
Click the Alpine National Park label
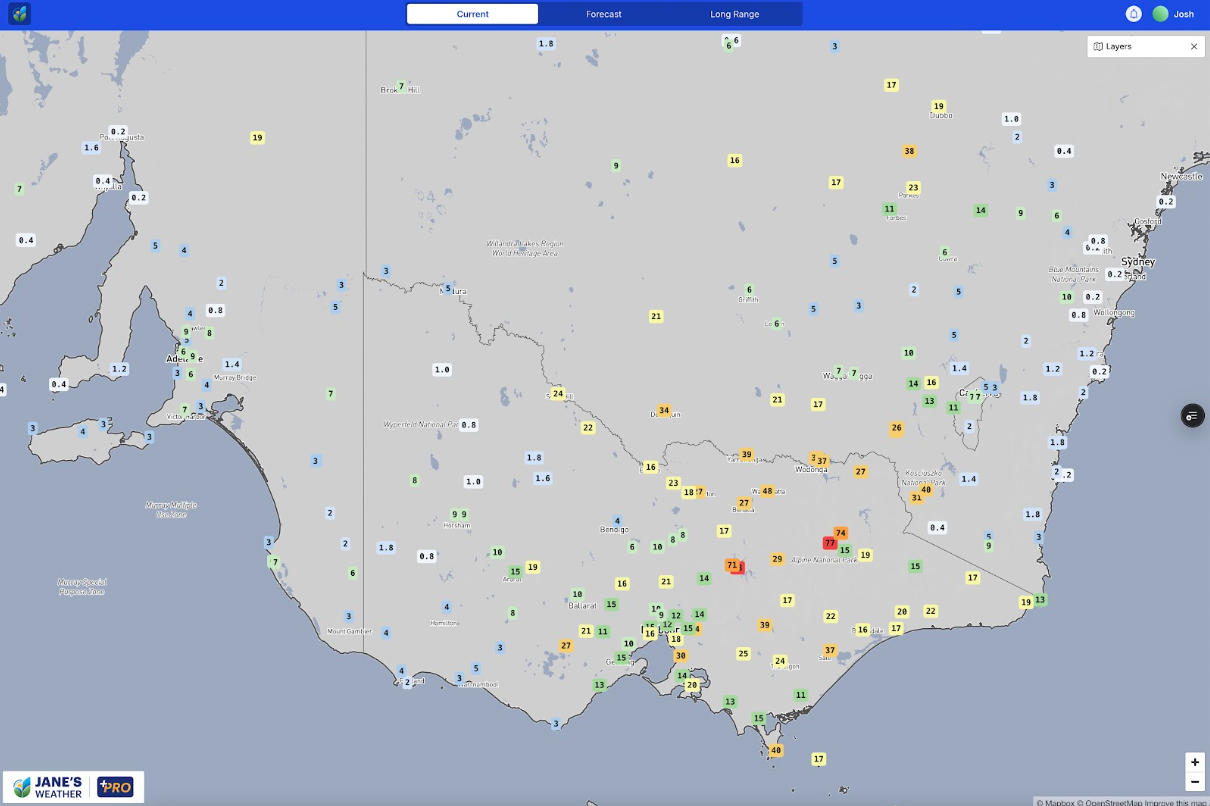click(x=824, y=560)
